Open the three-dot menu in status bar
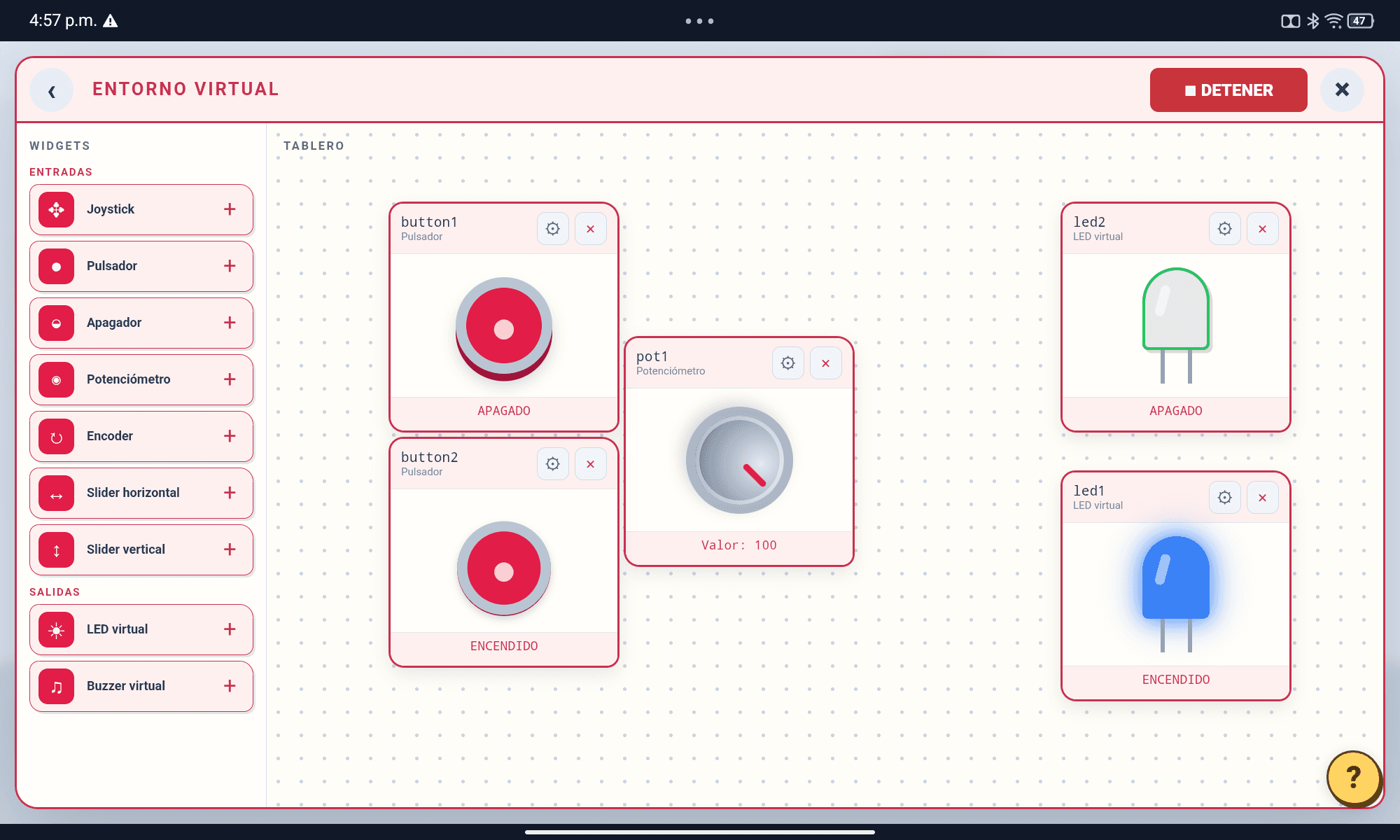The width and height of the screenshot is (1400, 840). pos(700,21)
